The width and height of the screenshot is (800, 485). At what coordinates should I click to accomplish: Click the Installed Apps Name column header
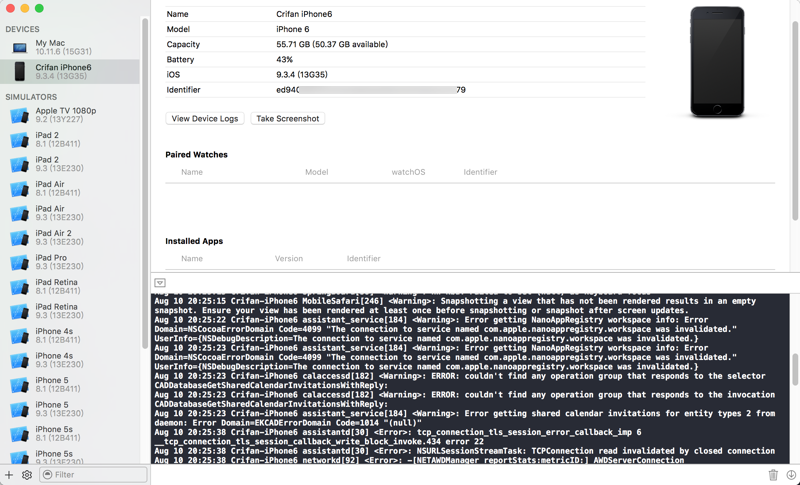(192, 259)
